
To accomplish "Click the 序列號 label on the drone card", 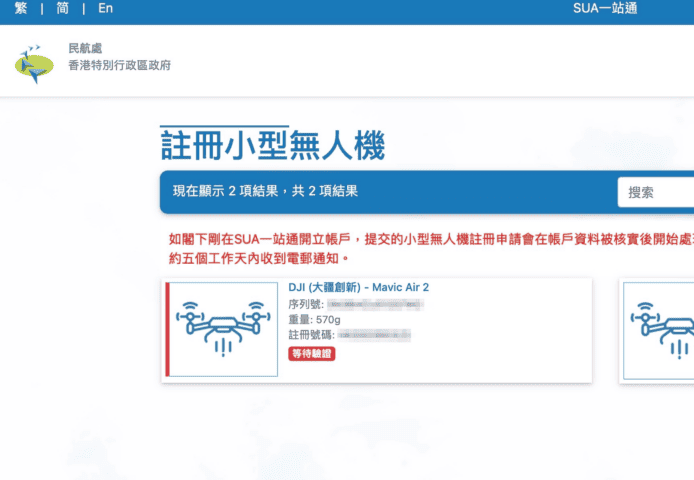I will pos(306,304).
